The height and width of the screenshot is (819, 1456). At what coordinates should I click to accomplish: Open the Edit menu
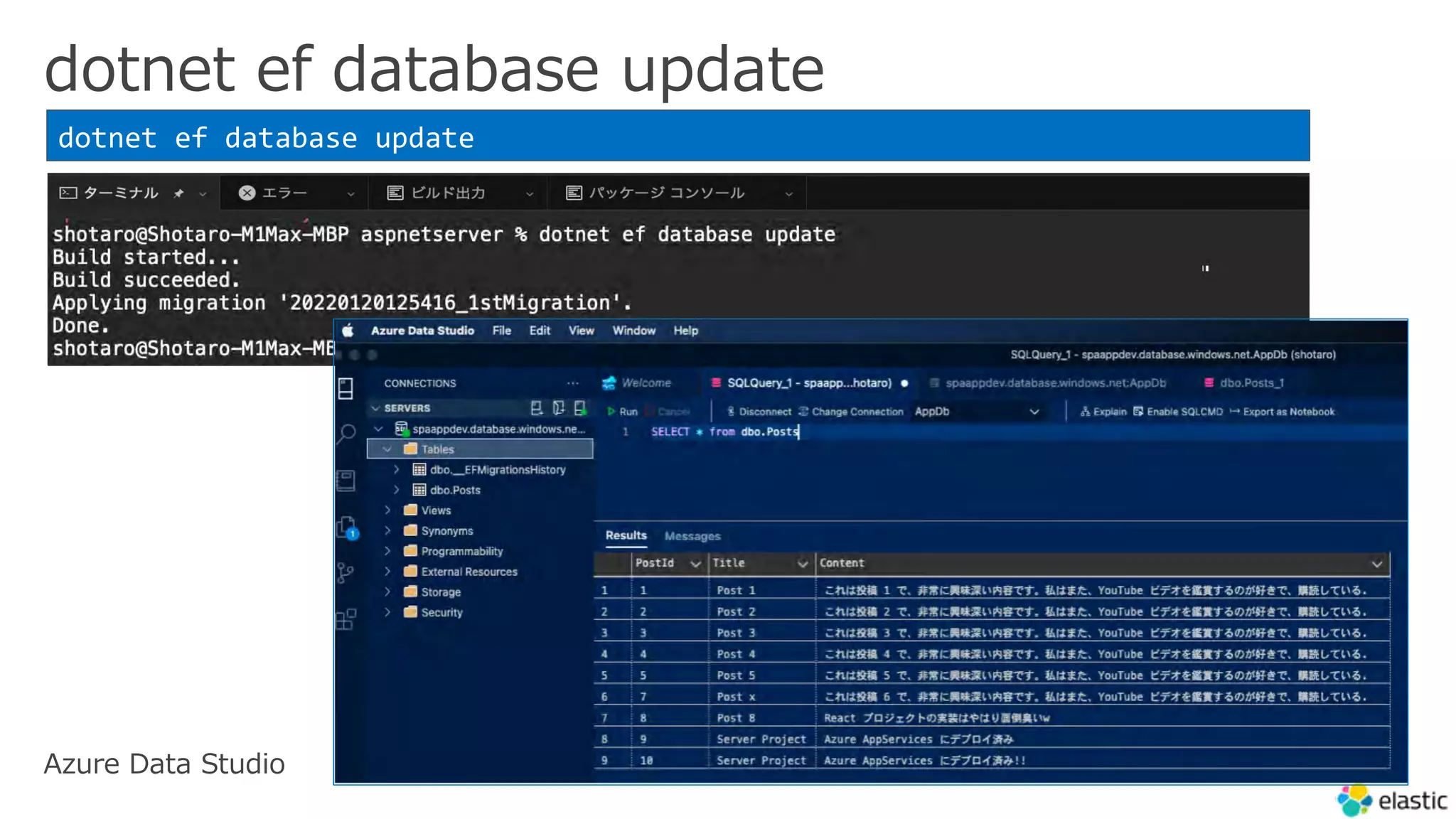(540, 331)
